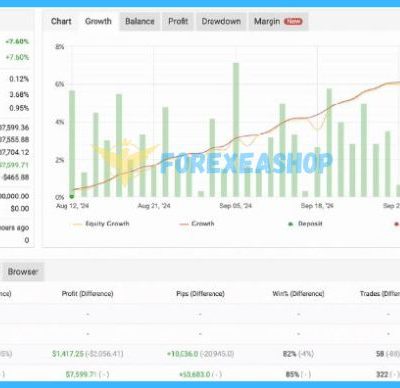Switch to the Drawdown tab
400x388 pixels.
pos(221,21)
